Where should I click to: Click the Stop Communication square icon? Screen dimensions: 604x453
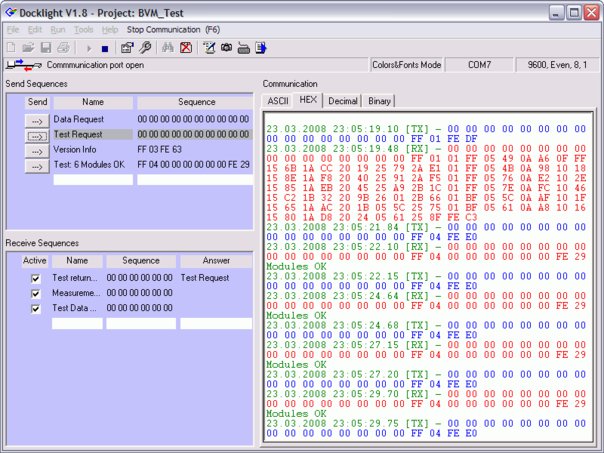105,49
